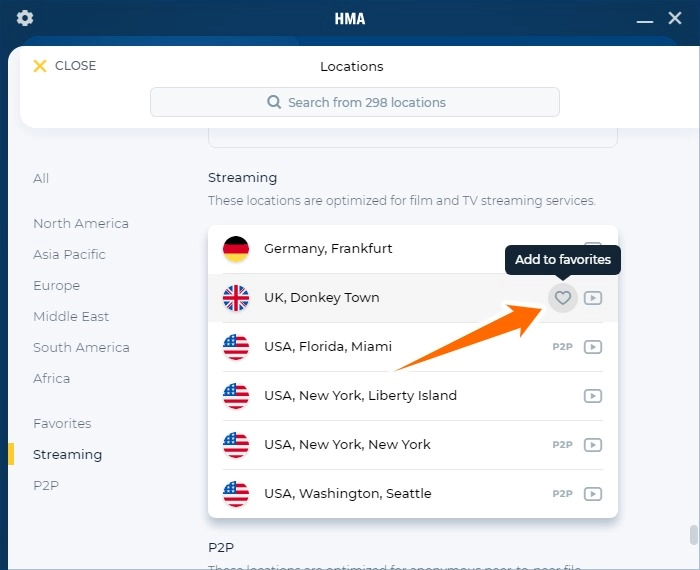Connect to UK, Donkey Town
700x570 pixels.
point(413,298)
